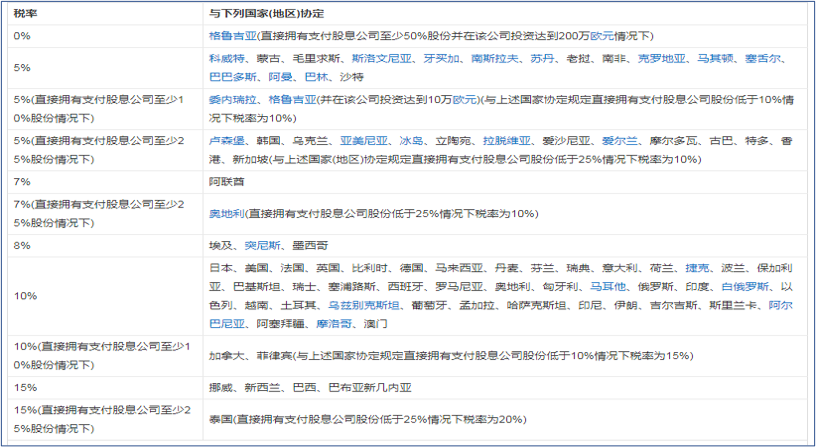Click the 澳门 text

(x=376, y=324)
